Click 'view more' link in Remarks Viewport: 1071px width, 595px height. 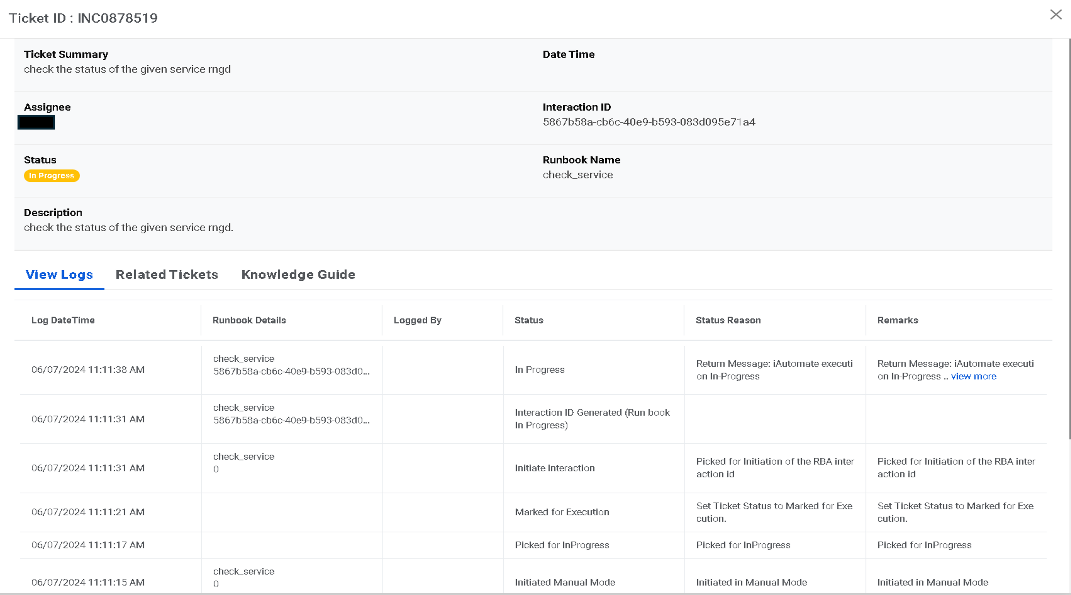tap(973, 377)
